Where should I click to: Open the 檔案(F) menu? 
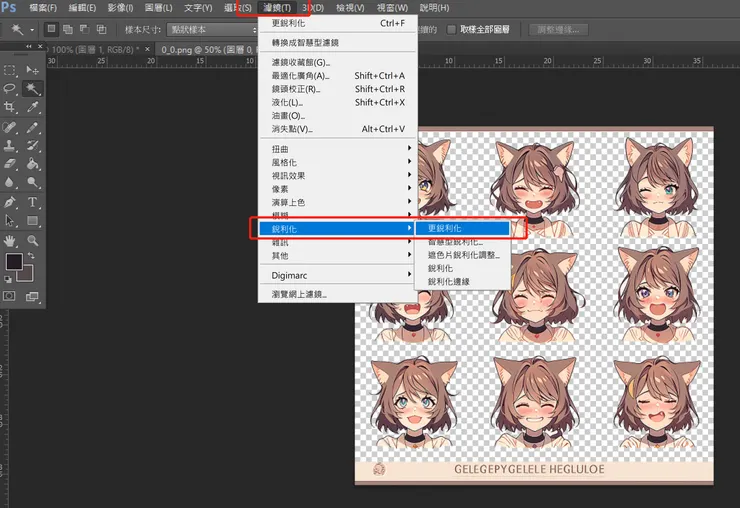coord(43,8)
